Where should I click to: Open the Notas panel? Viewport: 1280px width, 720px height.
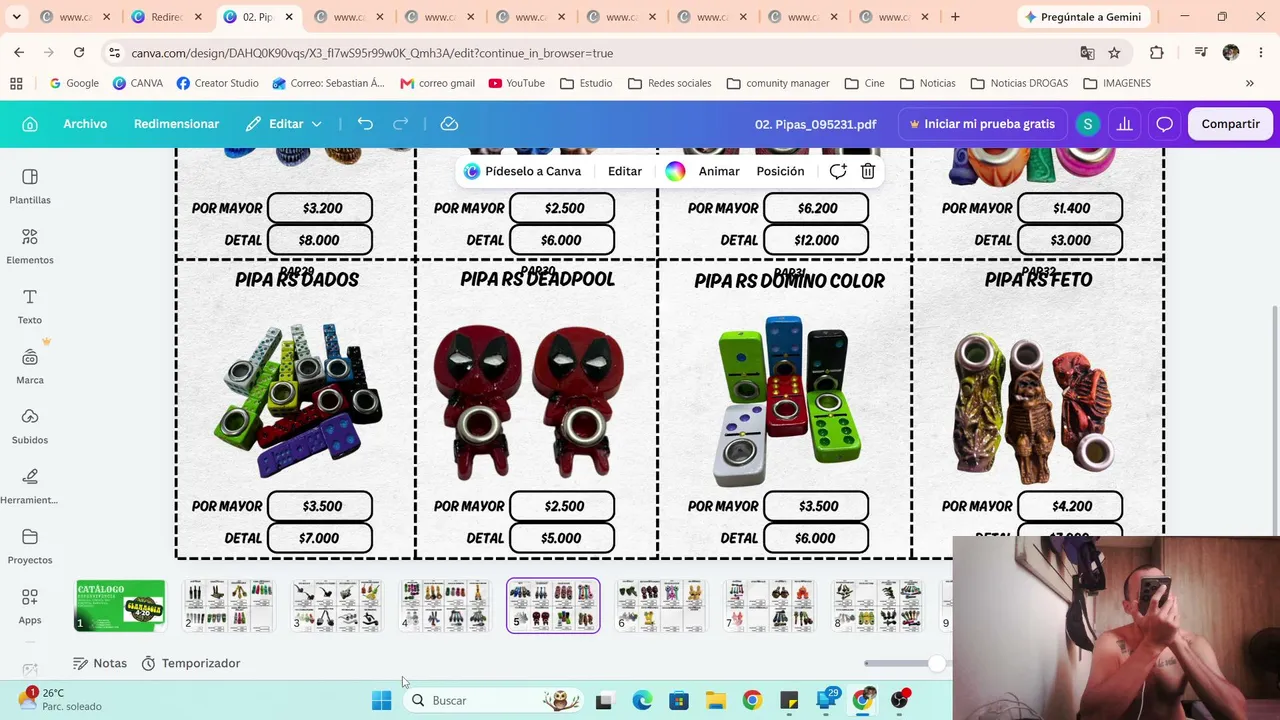pyautogui.click(x=100, y=663)
